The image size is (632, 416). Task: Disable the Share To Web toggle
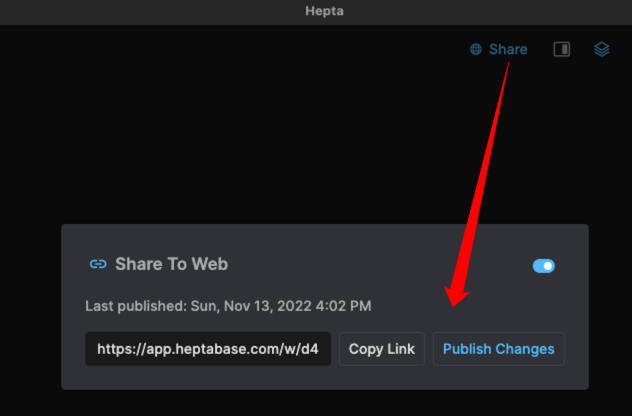coord(543,266)
